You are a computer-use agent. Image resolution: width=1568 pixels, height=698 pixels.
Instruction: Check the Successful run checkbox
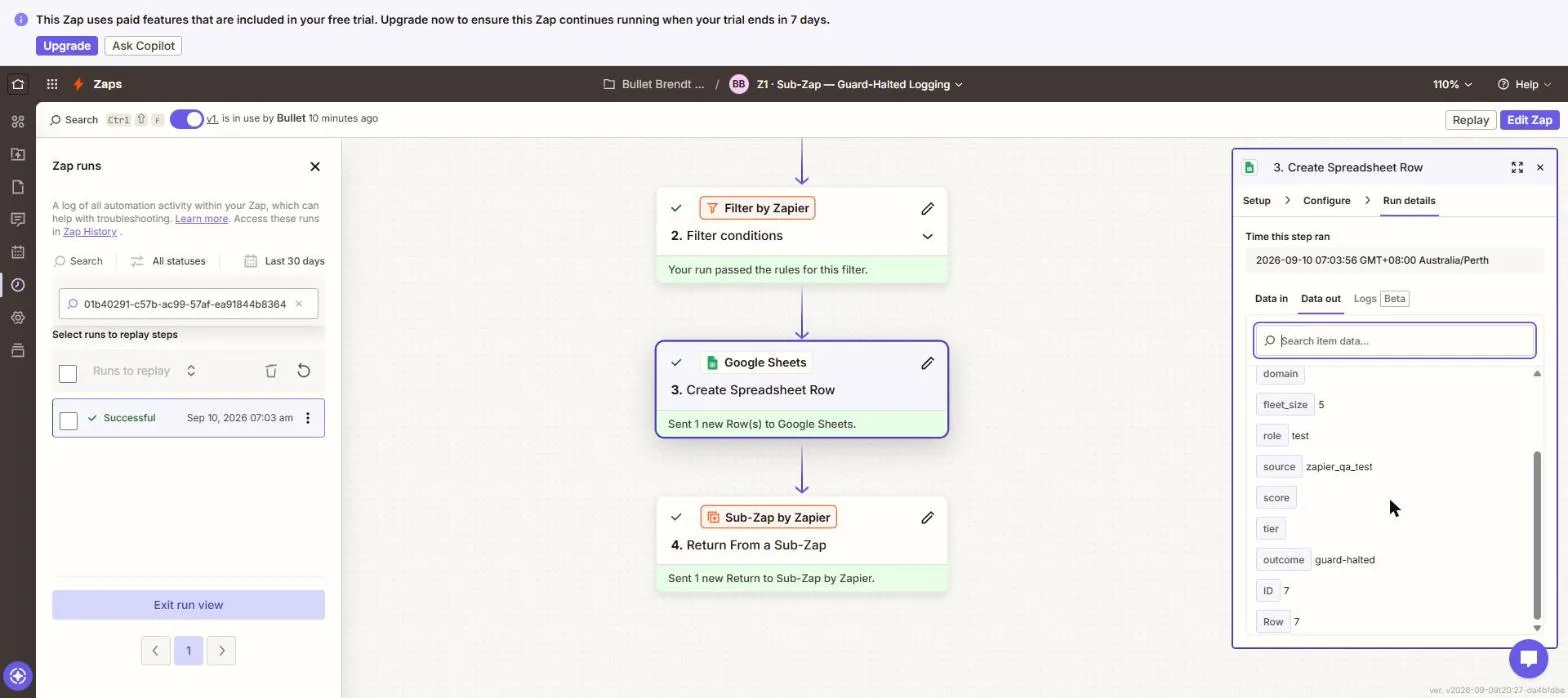coord(68,420)
